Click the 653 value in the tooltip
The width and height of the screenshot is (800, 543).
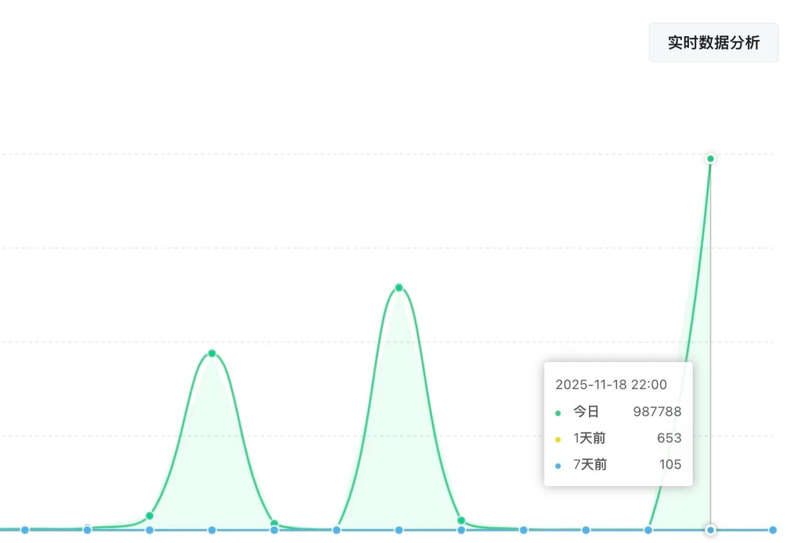coord(669,439)
